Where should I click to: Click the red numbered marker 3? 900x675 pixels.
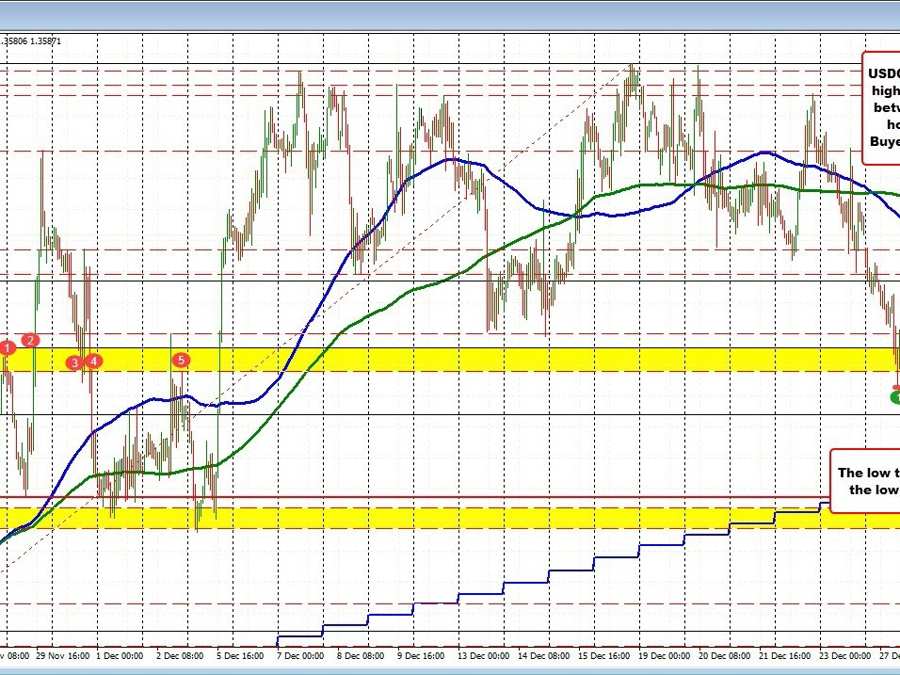(73, 363)
